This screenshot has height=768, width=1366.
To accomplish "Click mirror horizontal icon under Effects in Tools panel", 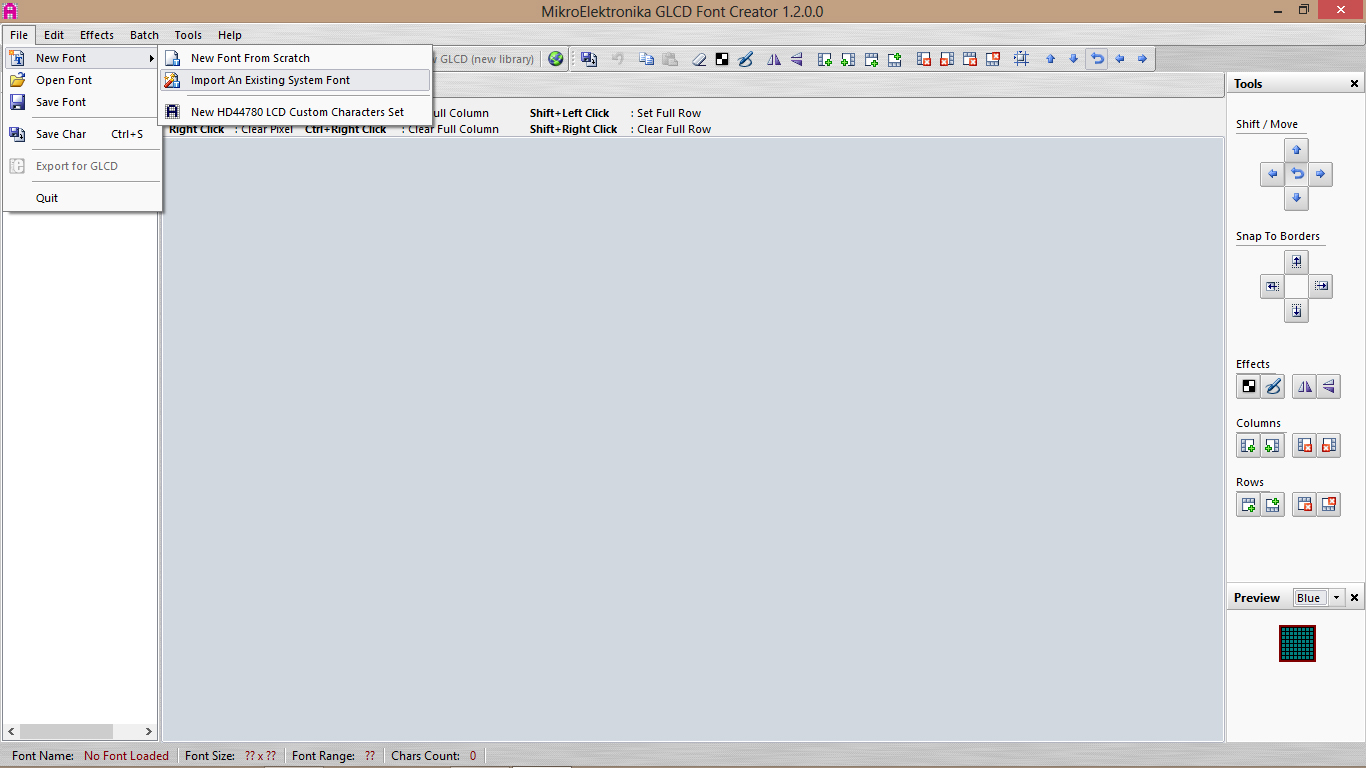I will (1305, 386).
